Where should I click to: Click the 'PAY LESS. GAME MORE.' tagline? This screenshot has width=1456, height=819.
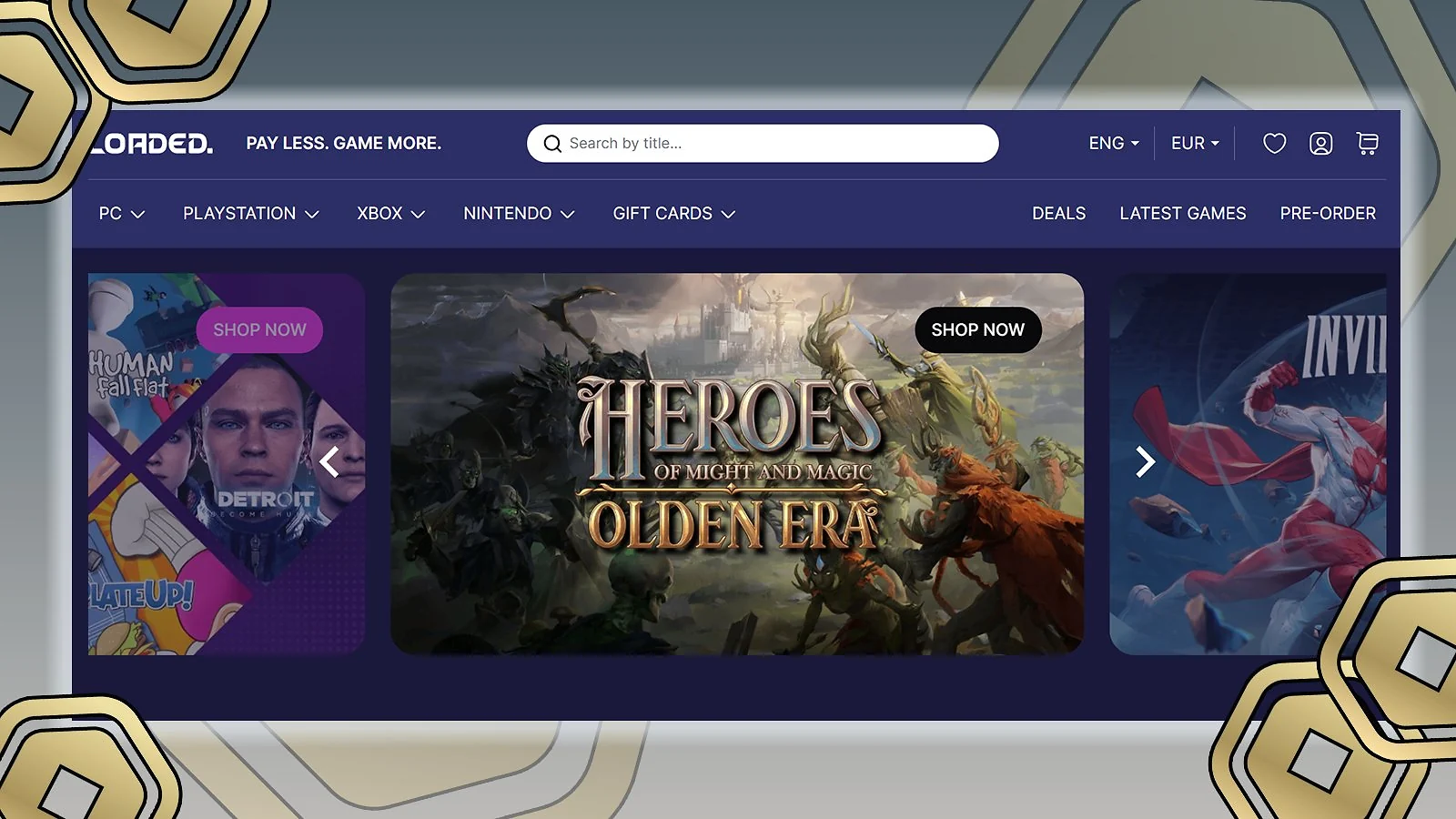point(344,144)
